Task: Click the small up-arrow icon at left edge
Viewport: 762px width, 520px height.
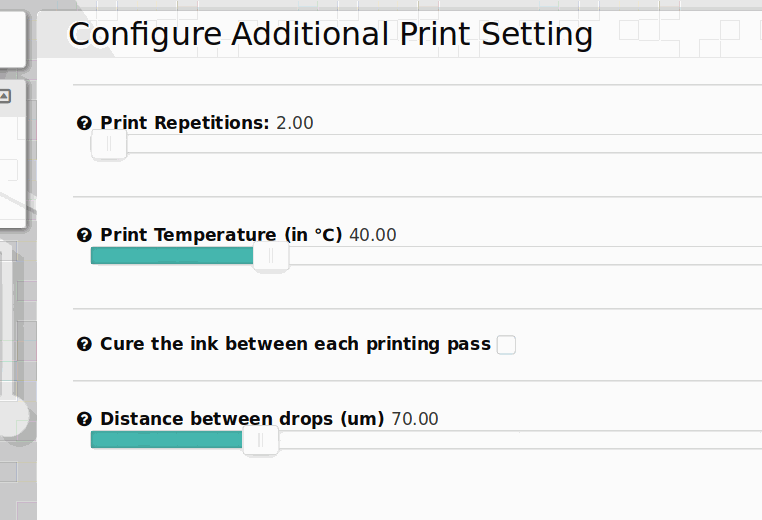Action: click(x=5, y=96)
